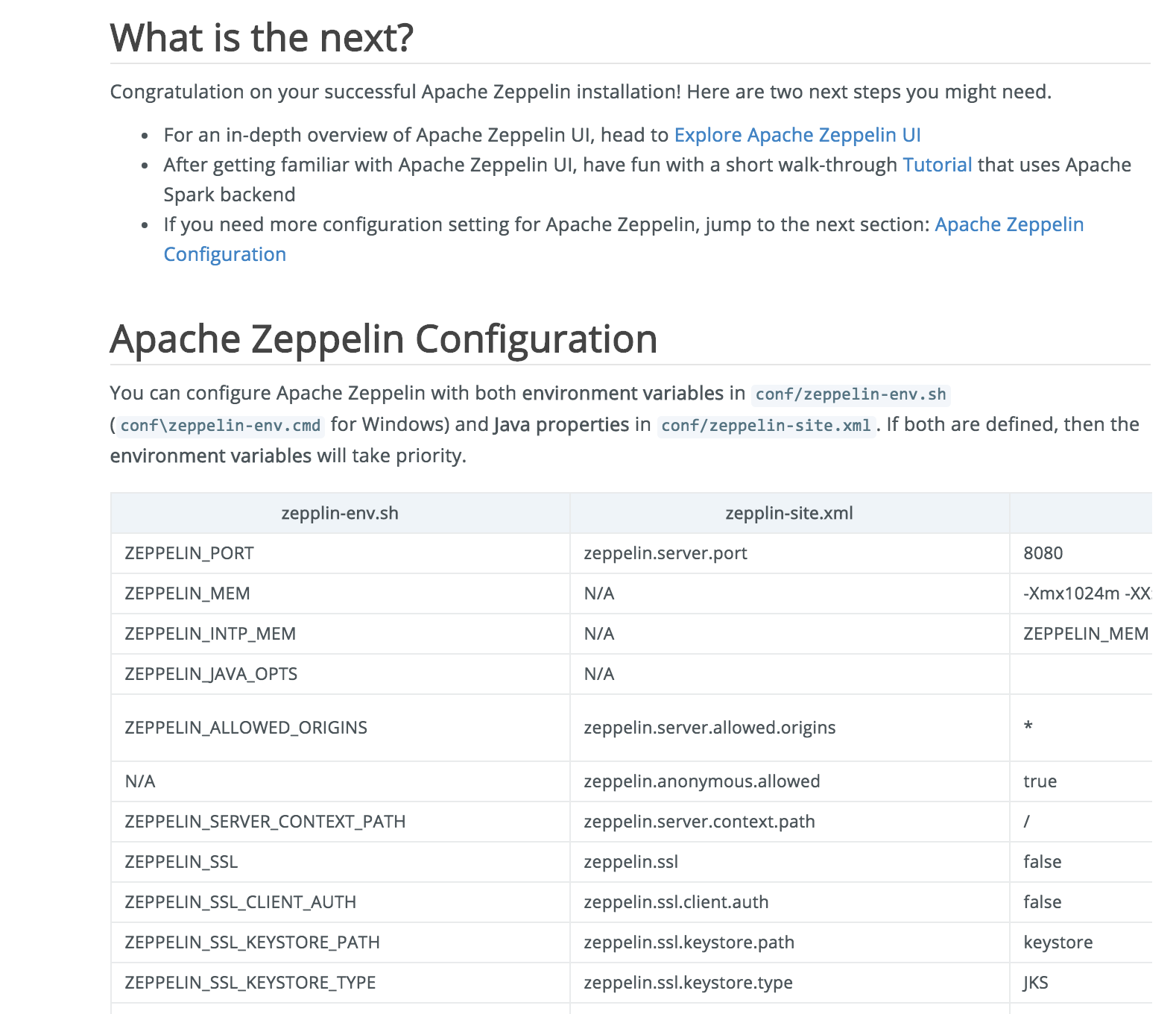Click the conf/zeppelin-env.sh code snippet
1176x1014 pixels.
[850, 394]
